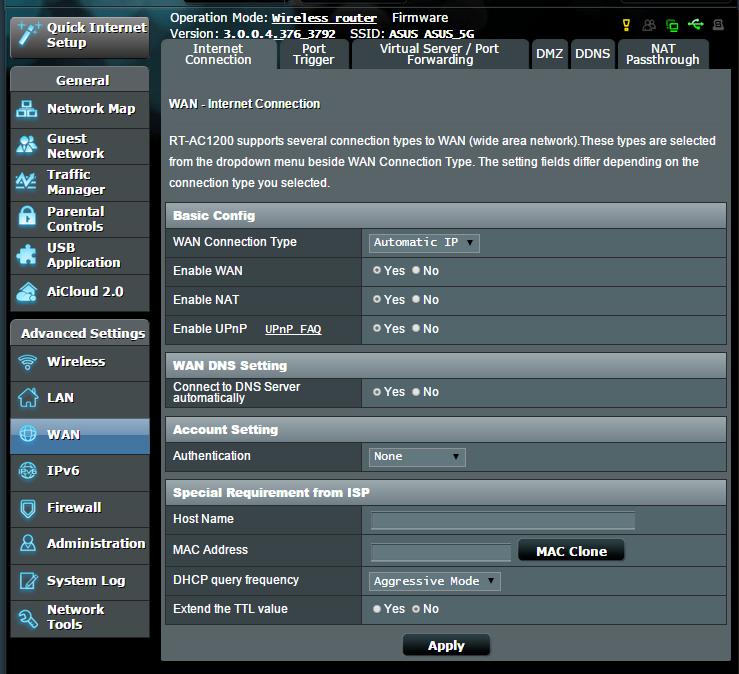The width and height of the screenshot is (739, 674).
Task: Open the NAT Passthrough tab
Action: click(663, 54)
